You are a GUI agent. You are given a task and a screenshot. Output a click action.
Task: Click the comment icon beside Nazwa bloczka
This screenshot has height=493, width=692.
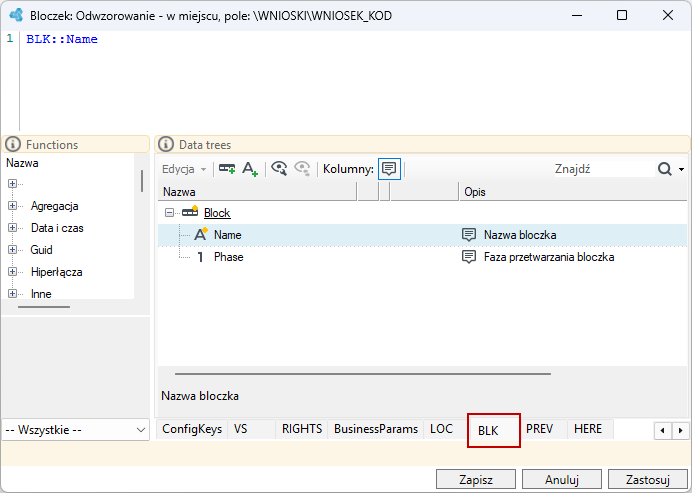pyautogui.click(x=469, y=234)
